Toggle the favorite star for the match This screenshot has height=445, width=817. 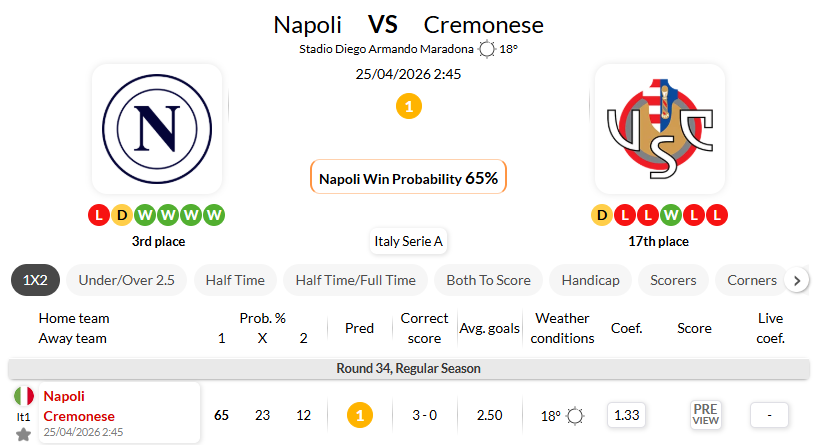(23, 434)
